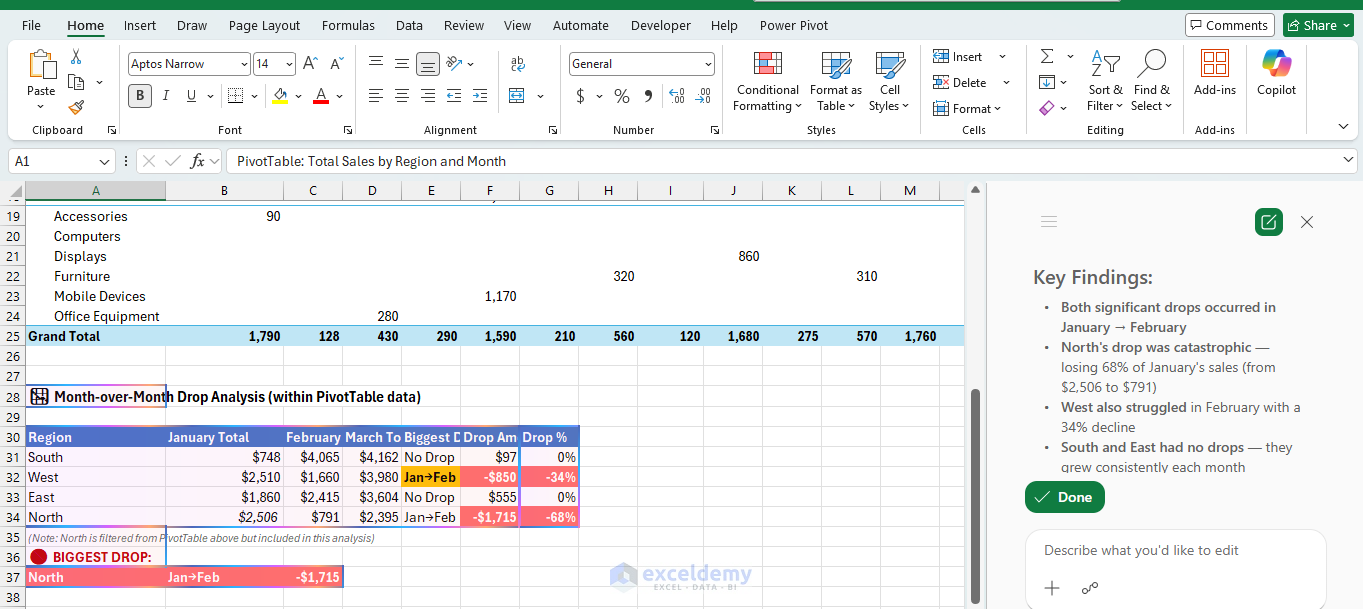Switch to the Data tab
Viewport: 1363px width, 609px height.
[x=409, y=25]
